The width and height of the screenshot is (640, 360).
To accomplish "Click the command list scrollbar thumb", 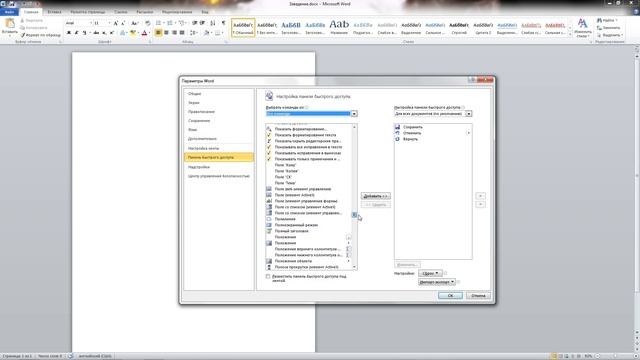I will coord(354,215).
